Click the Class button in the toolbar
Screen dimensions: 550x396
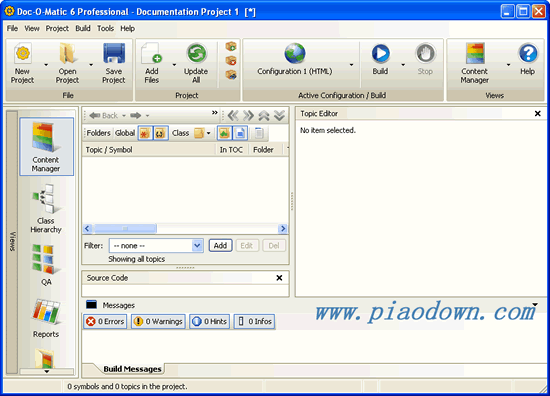point(180,133)
